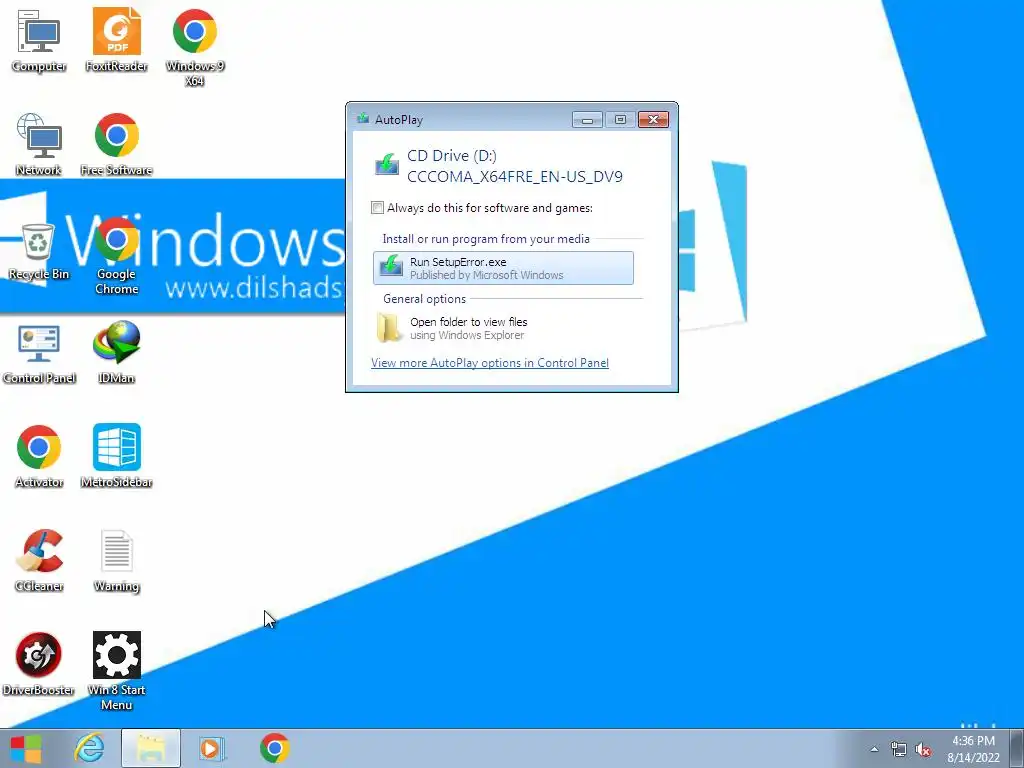The image size is (1024, 768).
Task: Open Internet Explorer from taskbar
Action: pos(89,748)
